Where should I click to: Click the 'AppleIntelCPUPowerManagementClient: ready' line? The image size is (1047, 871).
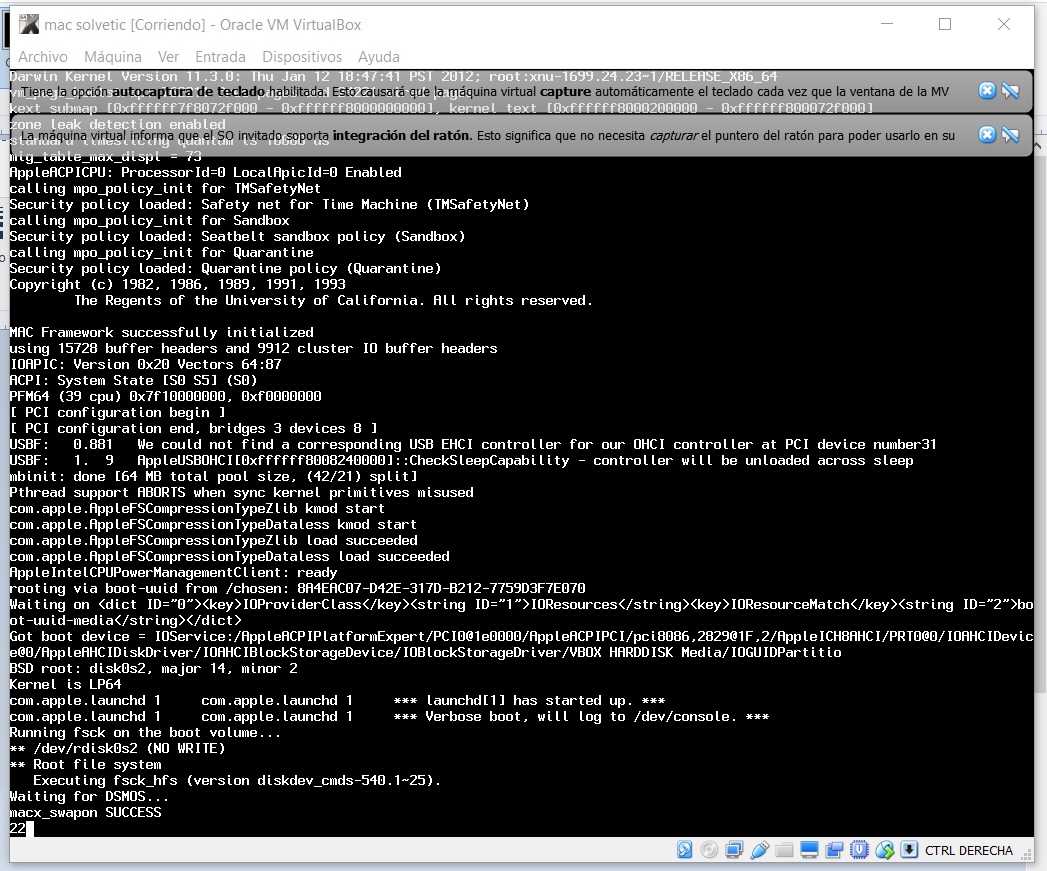coord(174,572)
